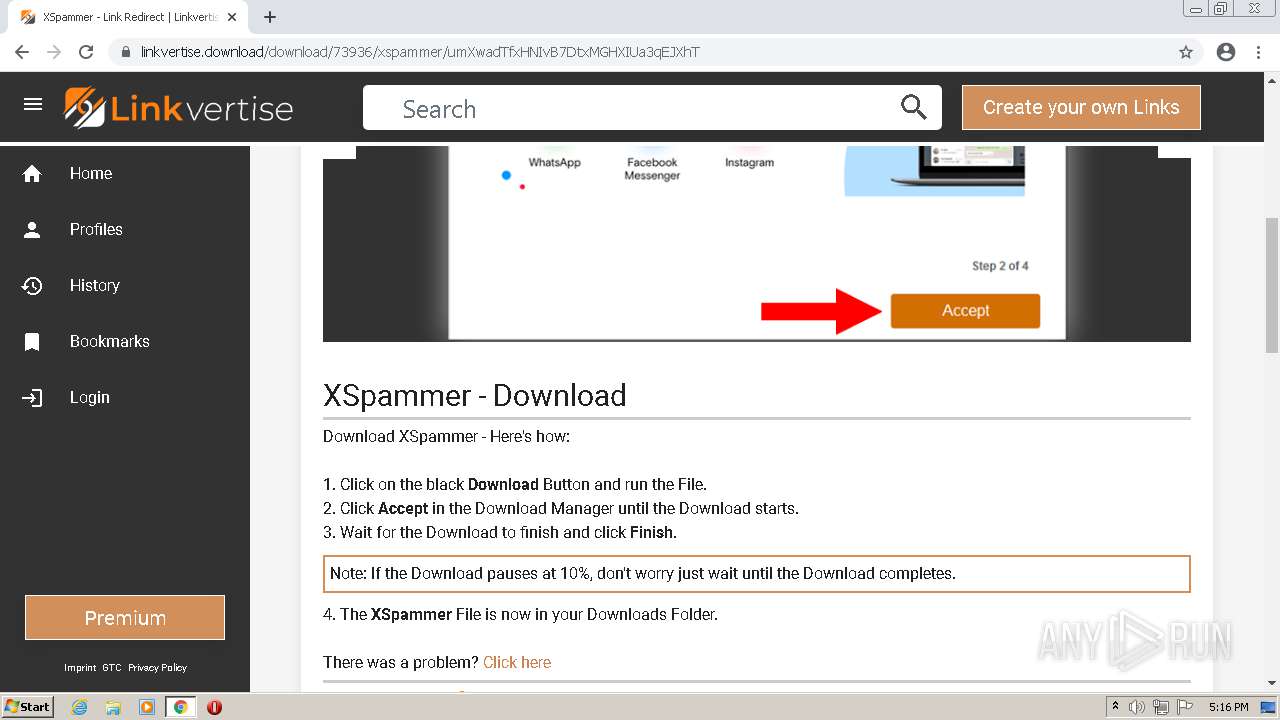The height and width of the screenshot is (720, 1280).
Task: Open Internet Explorer from taskbar
Action: (x=79, y=707)
